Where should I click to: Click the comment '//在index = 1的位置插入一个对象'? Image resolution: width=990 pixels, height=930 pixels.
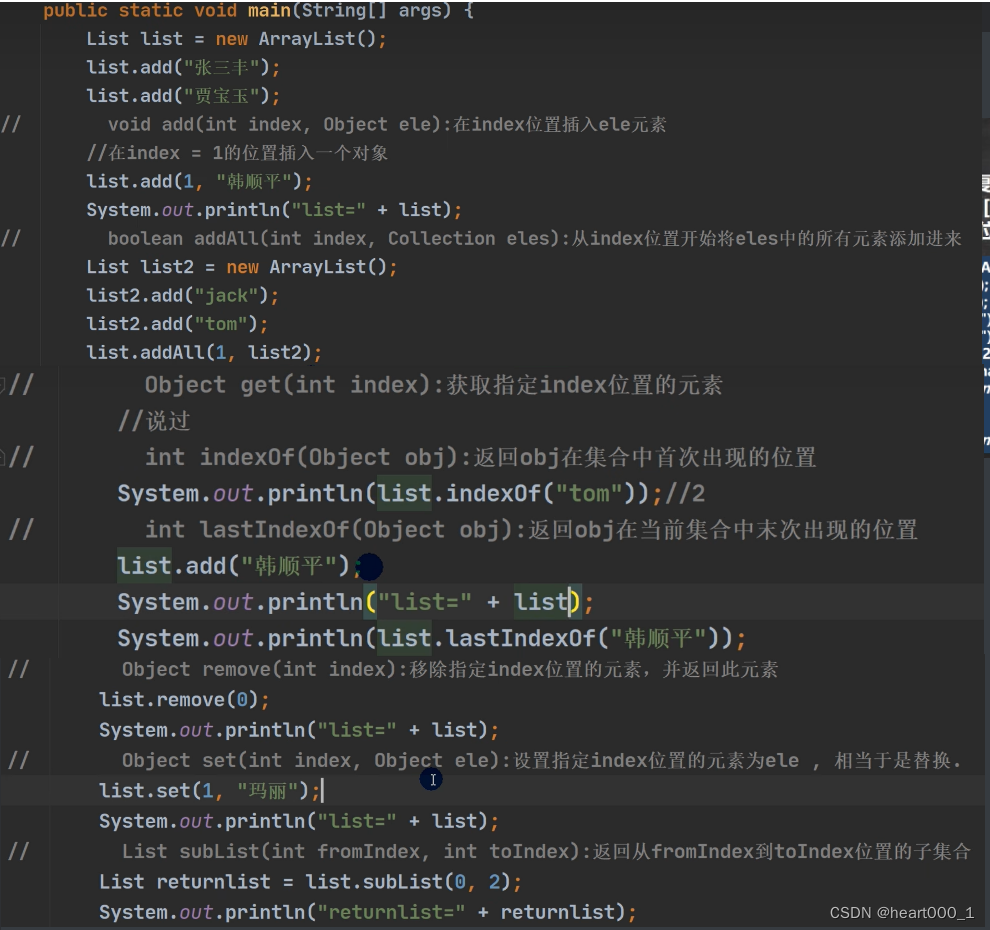(237, 153)
